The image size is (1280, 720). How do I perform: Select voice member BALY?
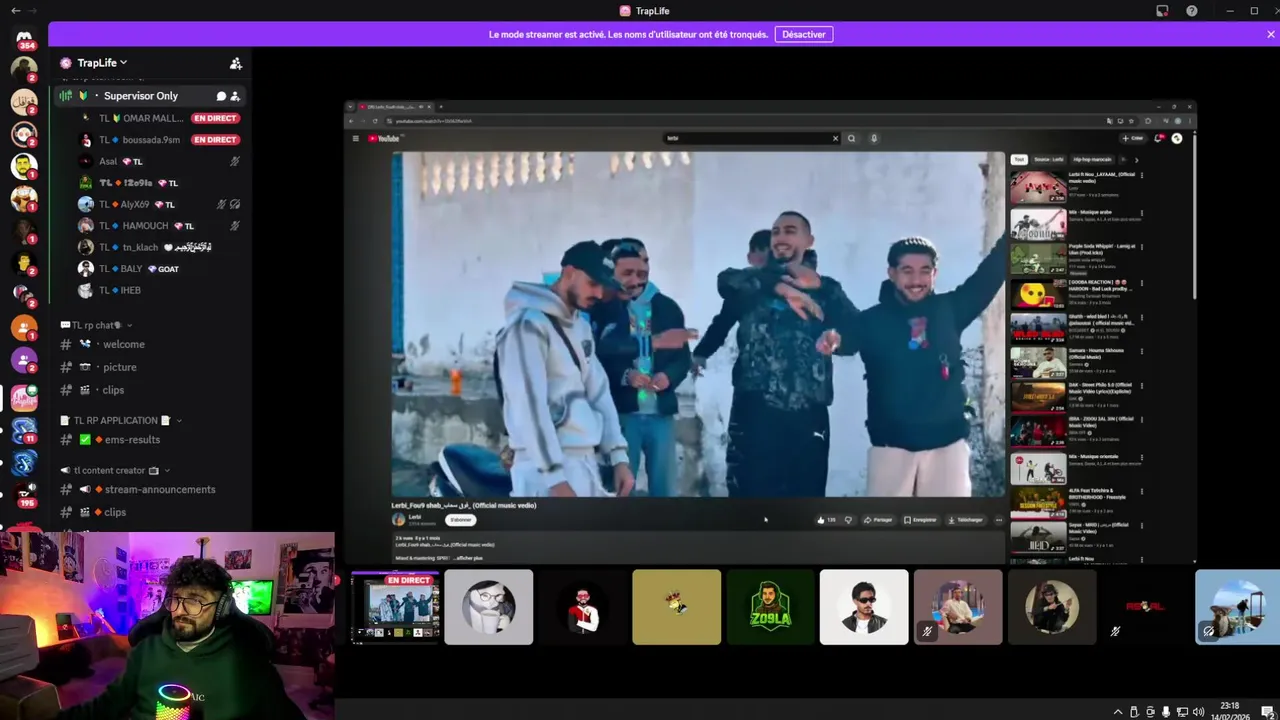121,269
